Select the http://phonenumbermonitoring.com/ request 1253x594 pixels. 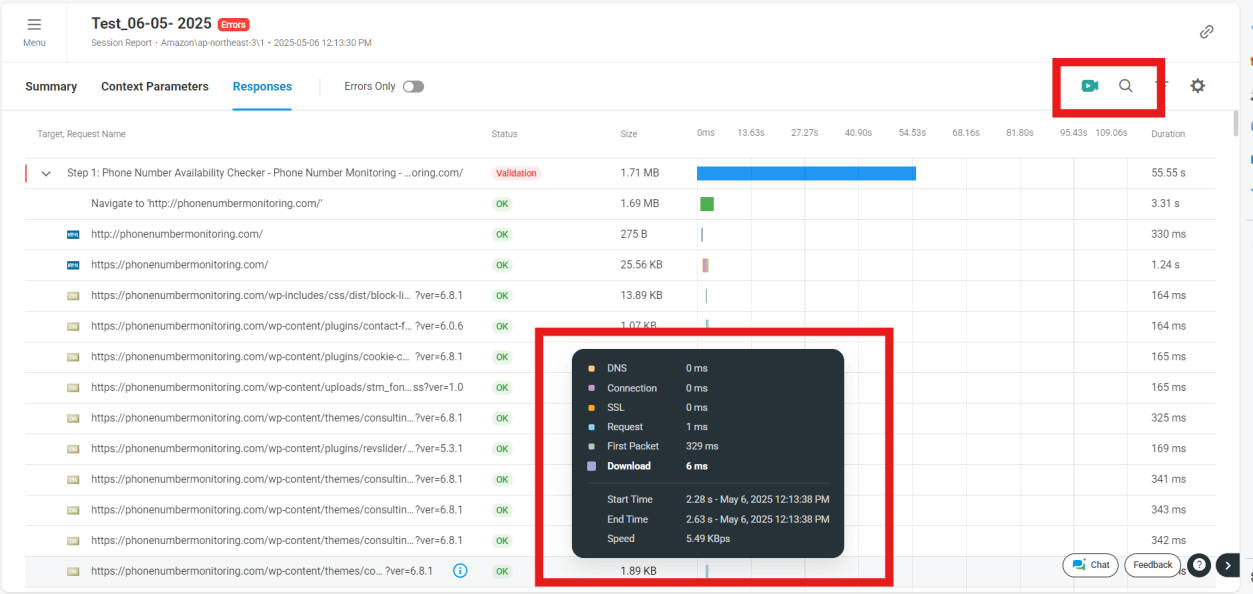coord(620,234)
